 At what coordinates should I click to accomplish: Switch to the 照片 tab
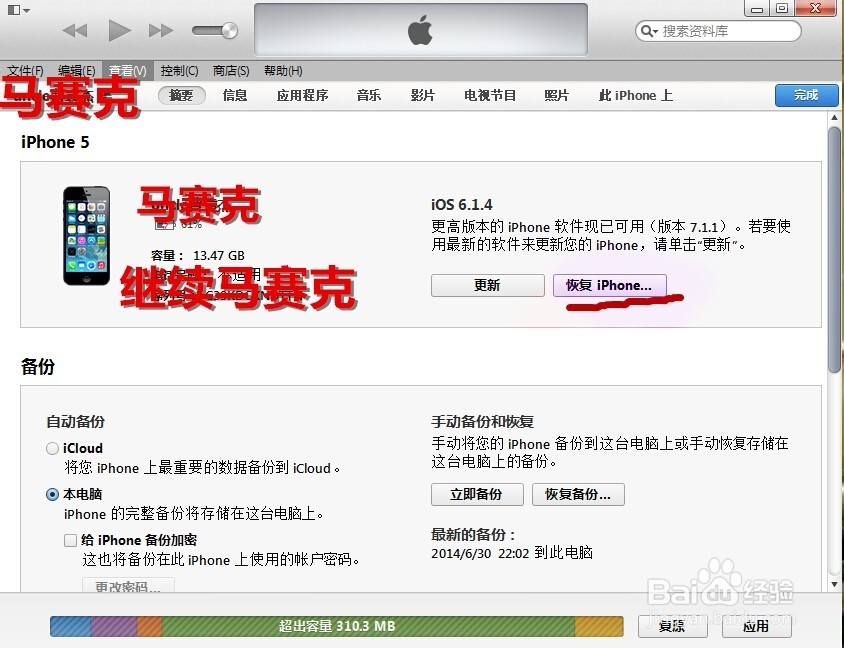pyautogui.click(x=557, y=95)
